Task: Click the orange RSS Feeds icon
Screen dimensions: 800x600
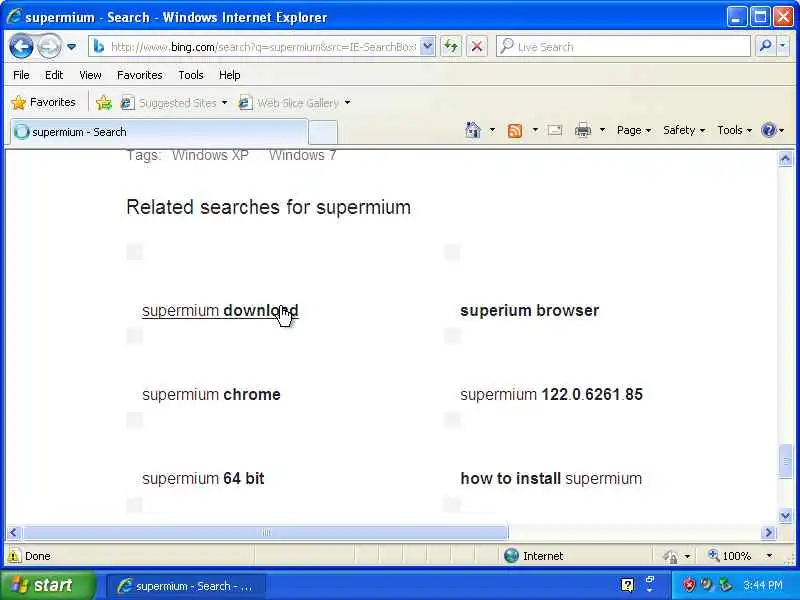Action: (x=515, y=131)
